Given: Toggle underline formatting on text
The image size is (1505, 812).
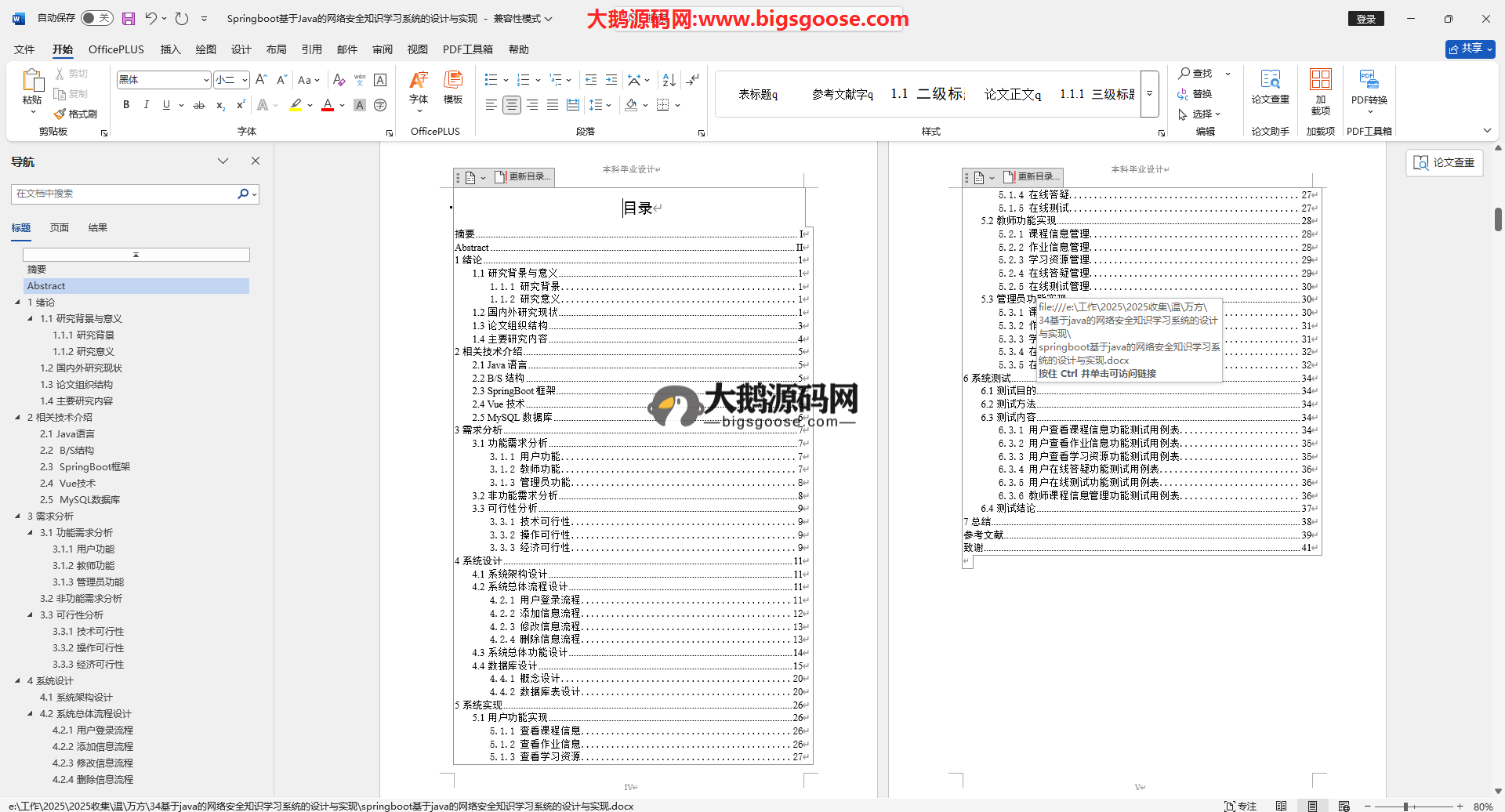Looking at the screenshot, I should 166,105.
